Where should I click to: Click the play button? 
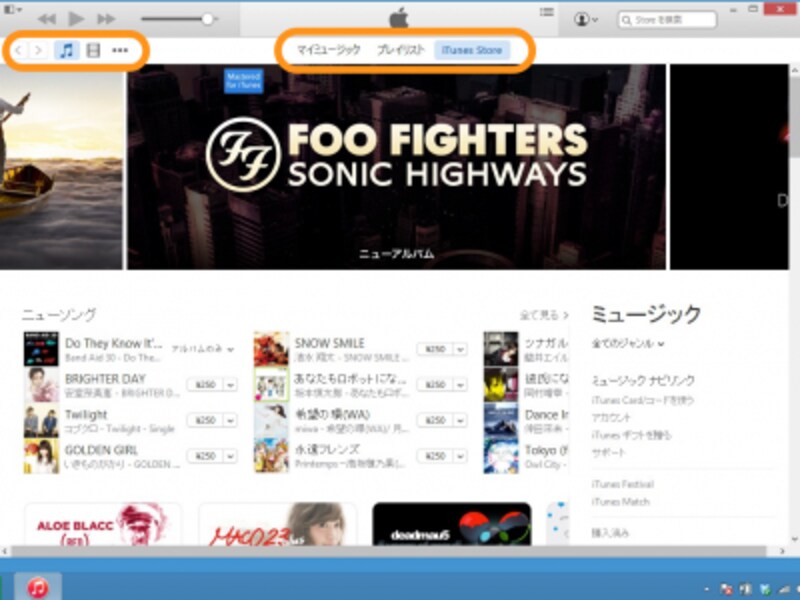point(76,19)
